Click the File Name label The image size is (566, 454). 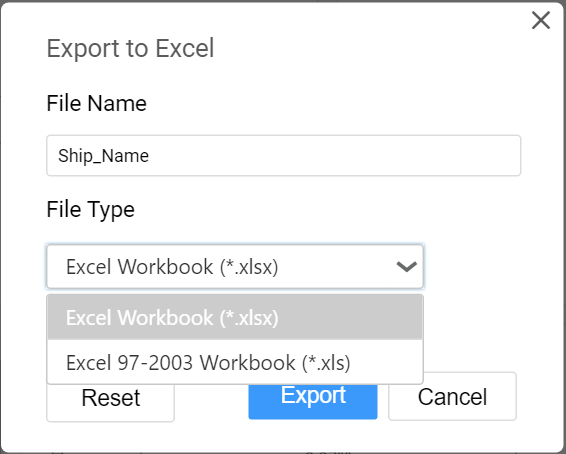(x=96, y=103)
